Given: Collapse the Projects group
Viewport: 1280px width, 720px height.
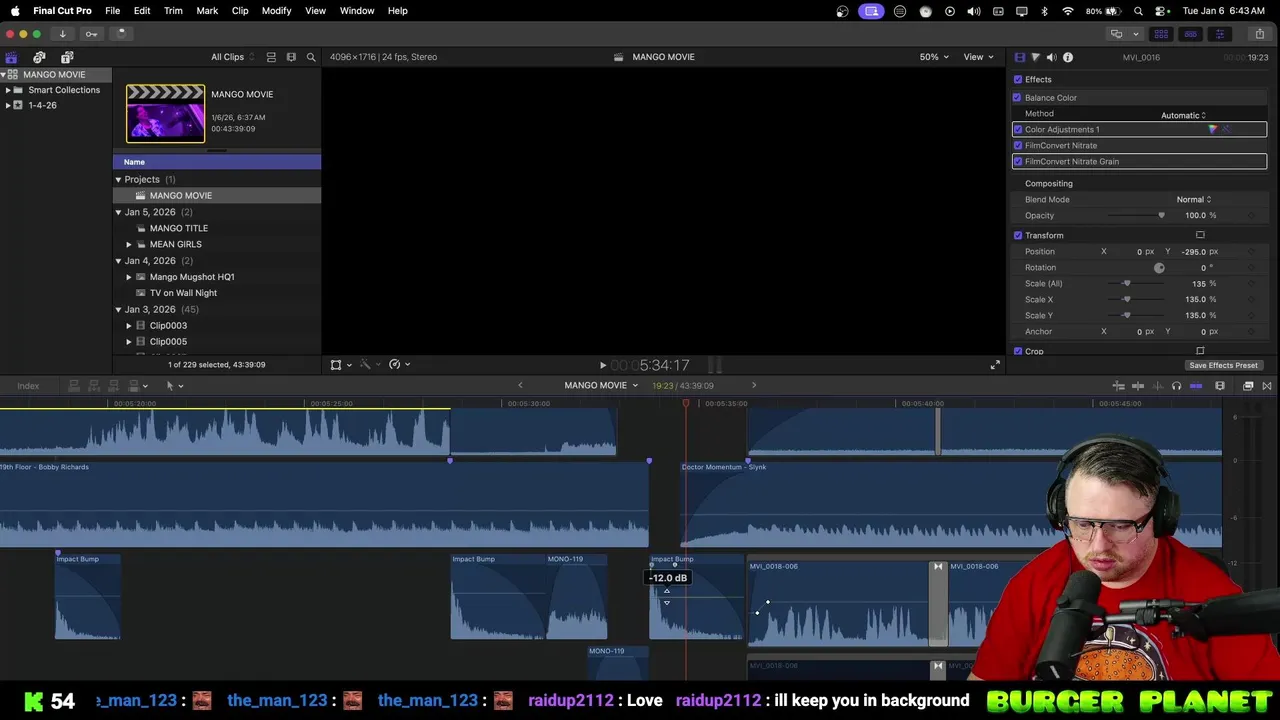Looking at the screenshot, I should (x=118, y=180).
